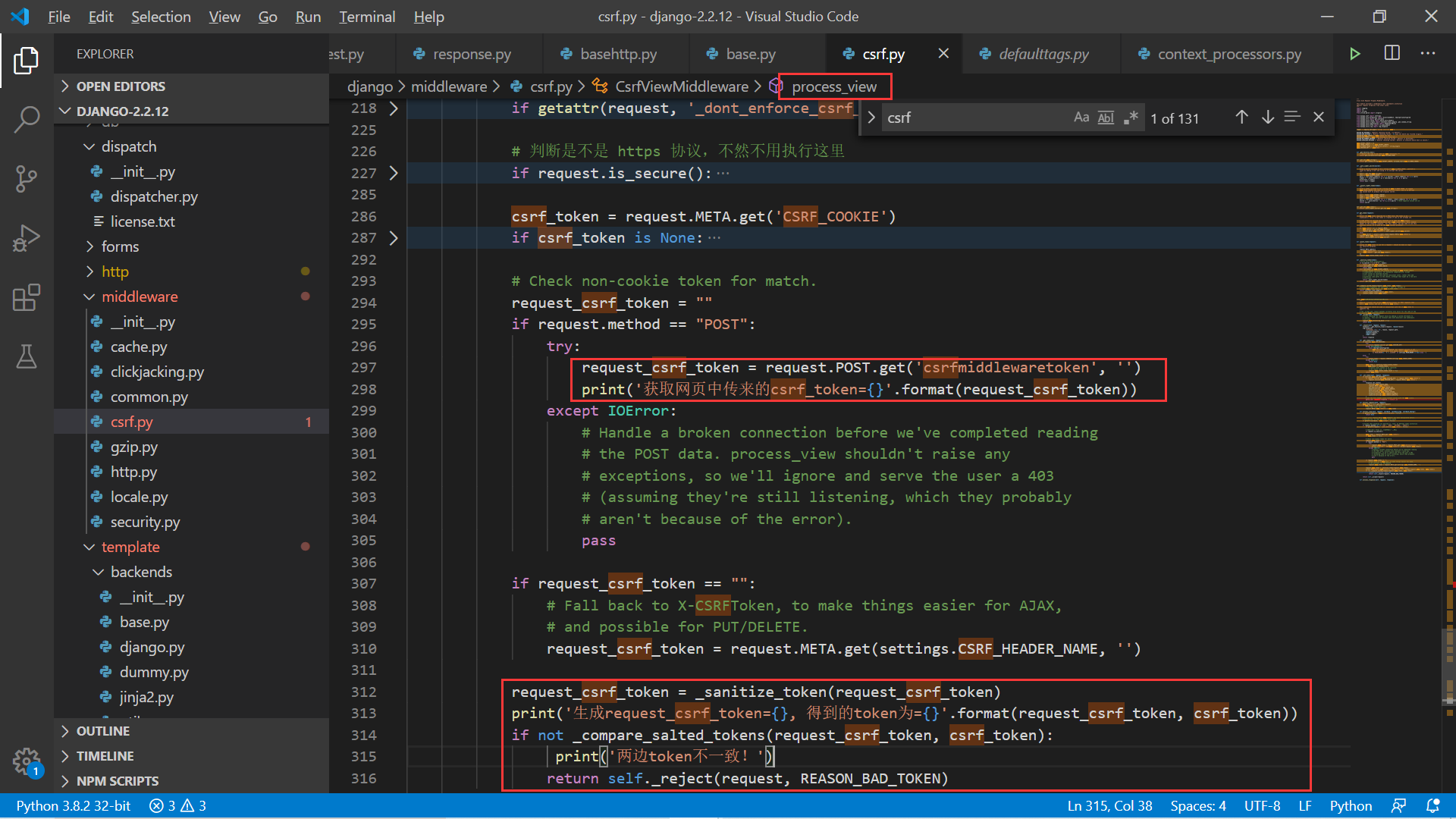1456x819 pixels.
Task: Select Python 3.8.2 32-bit interpreter
Action: (x=74, y=805)
